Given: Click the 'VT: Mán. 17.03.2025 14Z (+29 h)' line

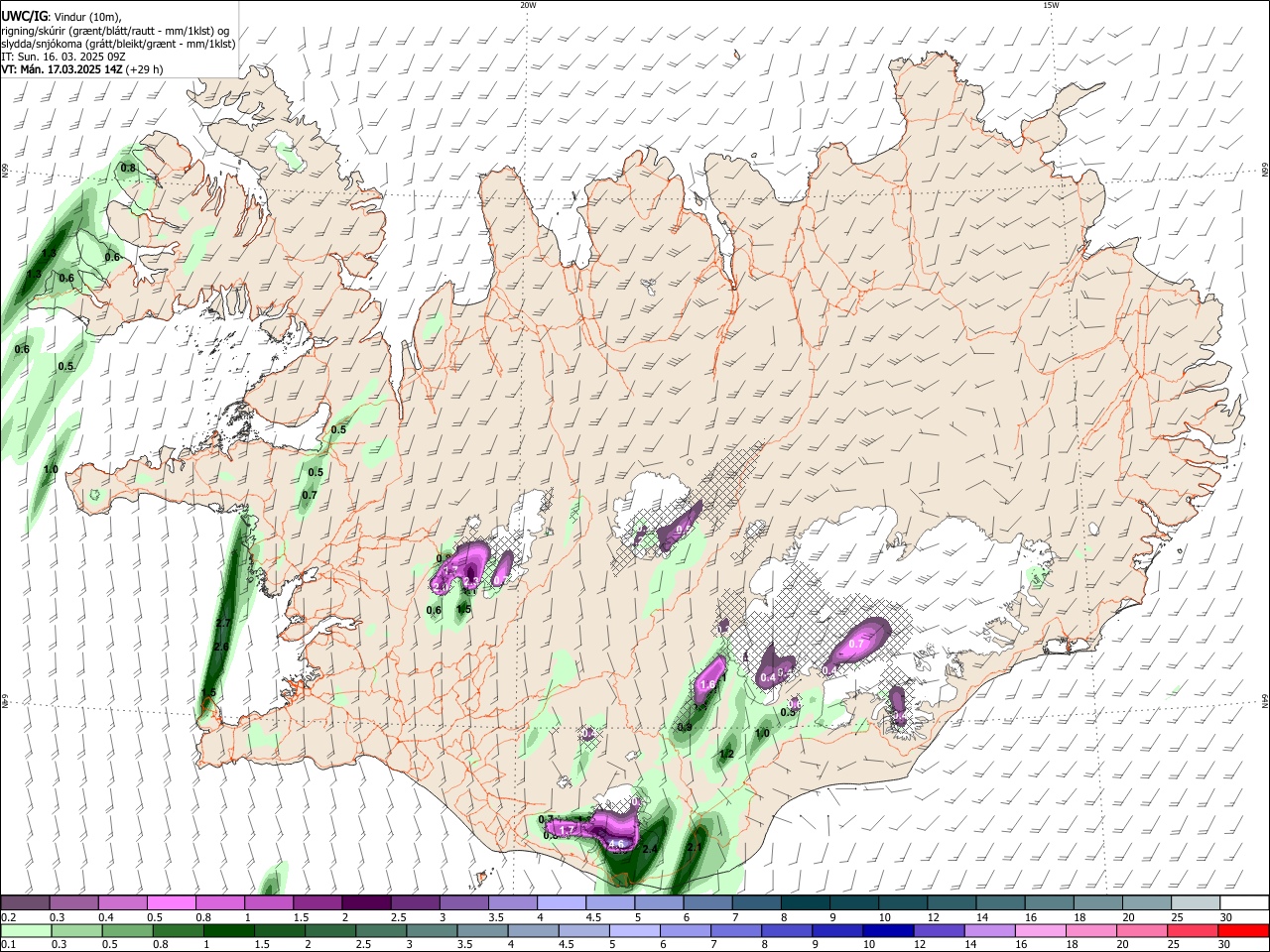Looking at the screenshot, I should pos(82,69).
